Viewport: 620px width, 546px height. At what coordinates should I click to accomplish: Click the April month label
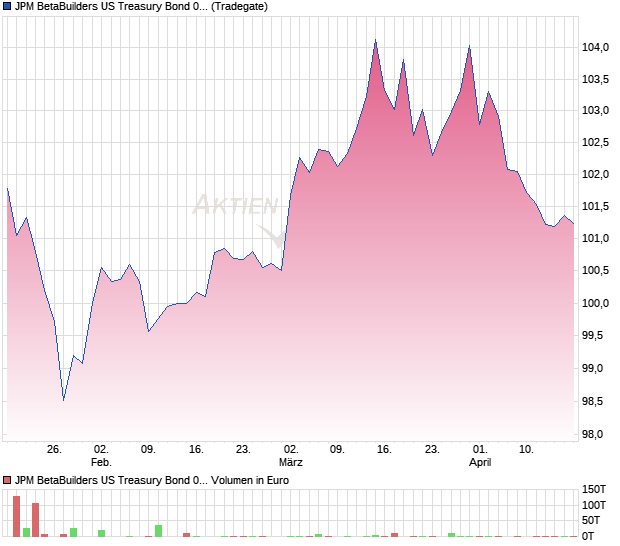480,462
